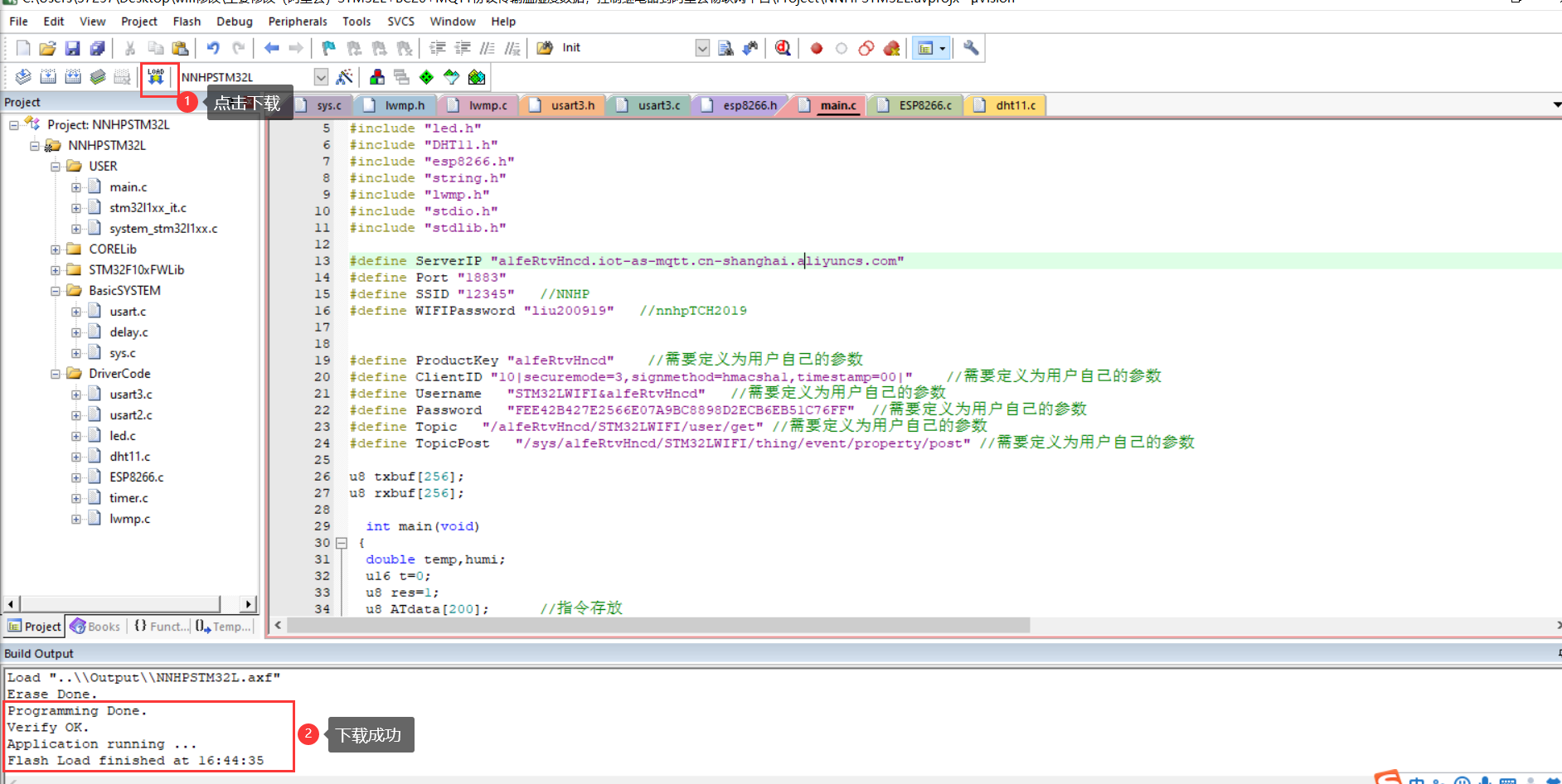Click the Undo arrow icon
This screenshot has width=1562, height=784.
[213, 48]
